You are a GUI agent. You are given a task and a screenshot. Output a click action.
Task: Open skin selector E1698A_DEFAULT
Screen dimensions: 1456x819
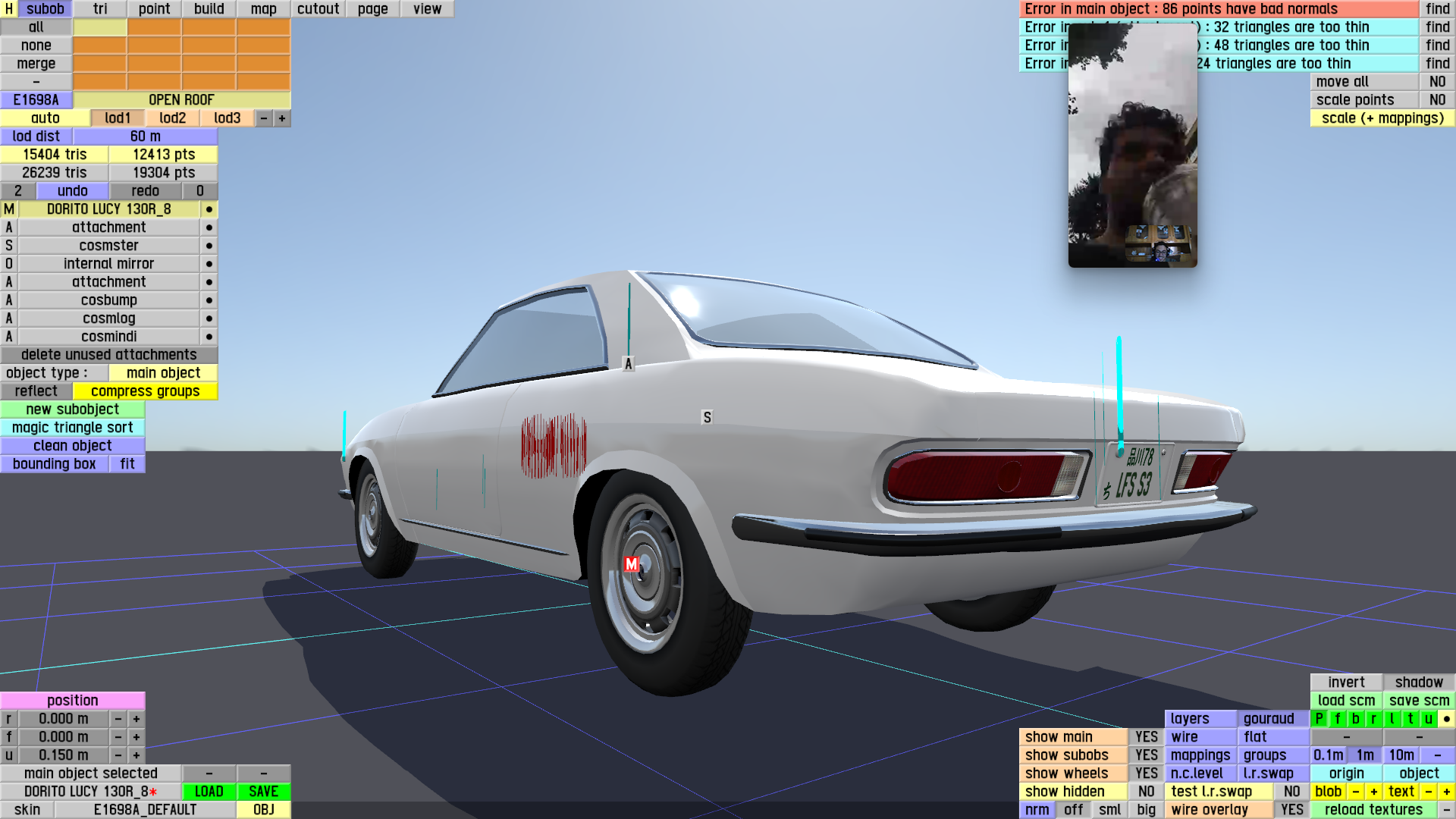pos(145,809)
